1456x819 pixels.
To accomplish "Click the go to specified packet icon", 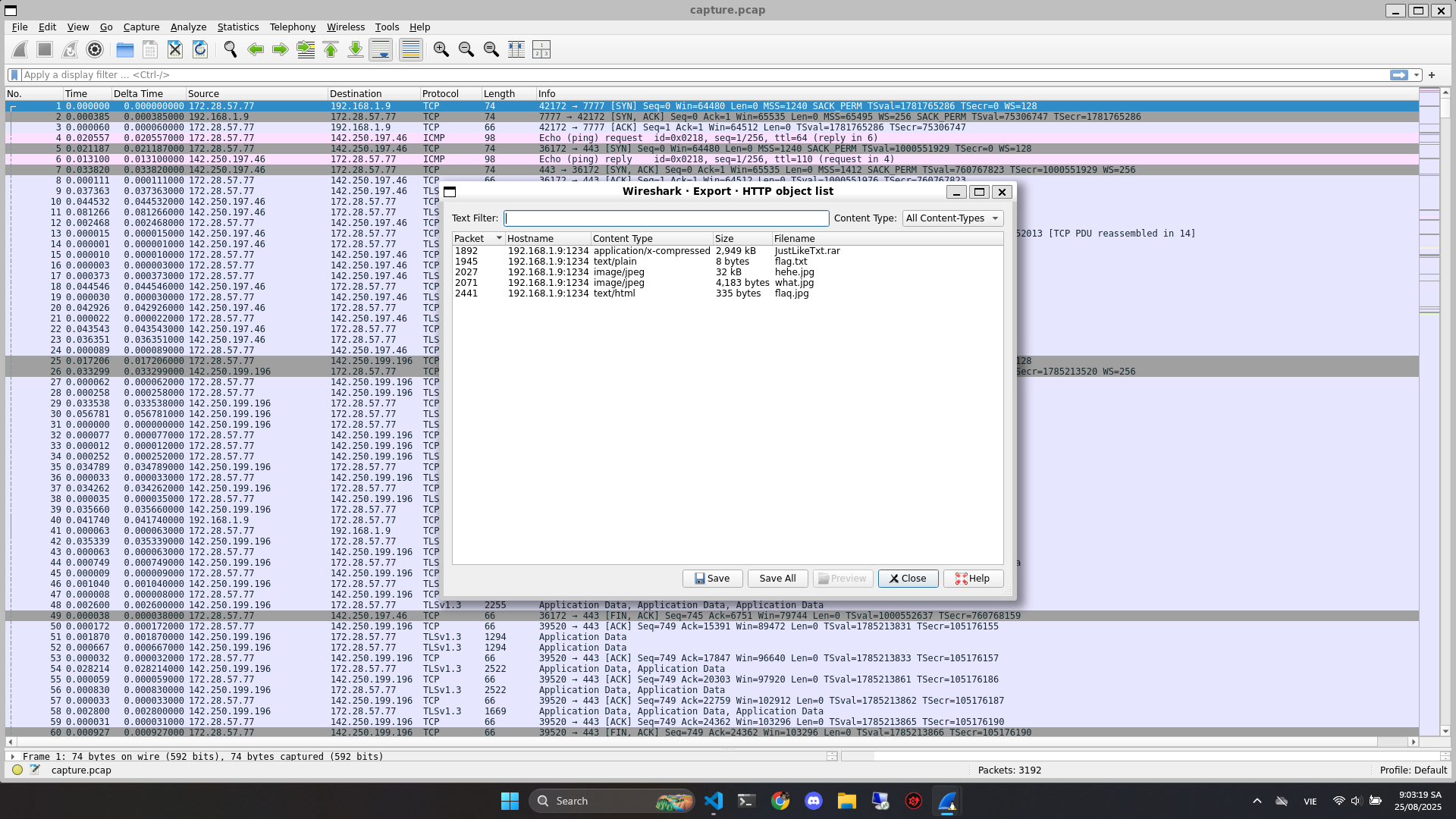I will [x=306, y=50].
